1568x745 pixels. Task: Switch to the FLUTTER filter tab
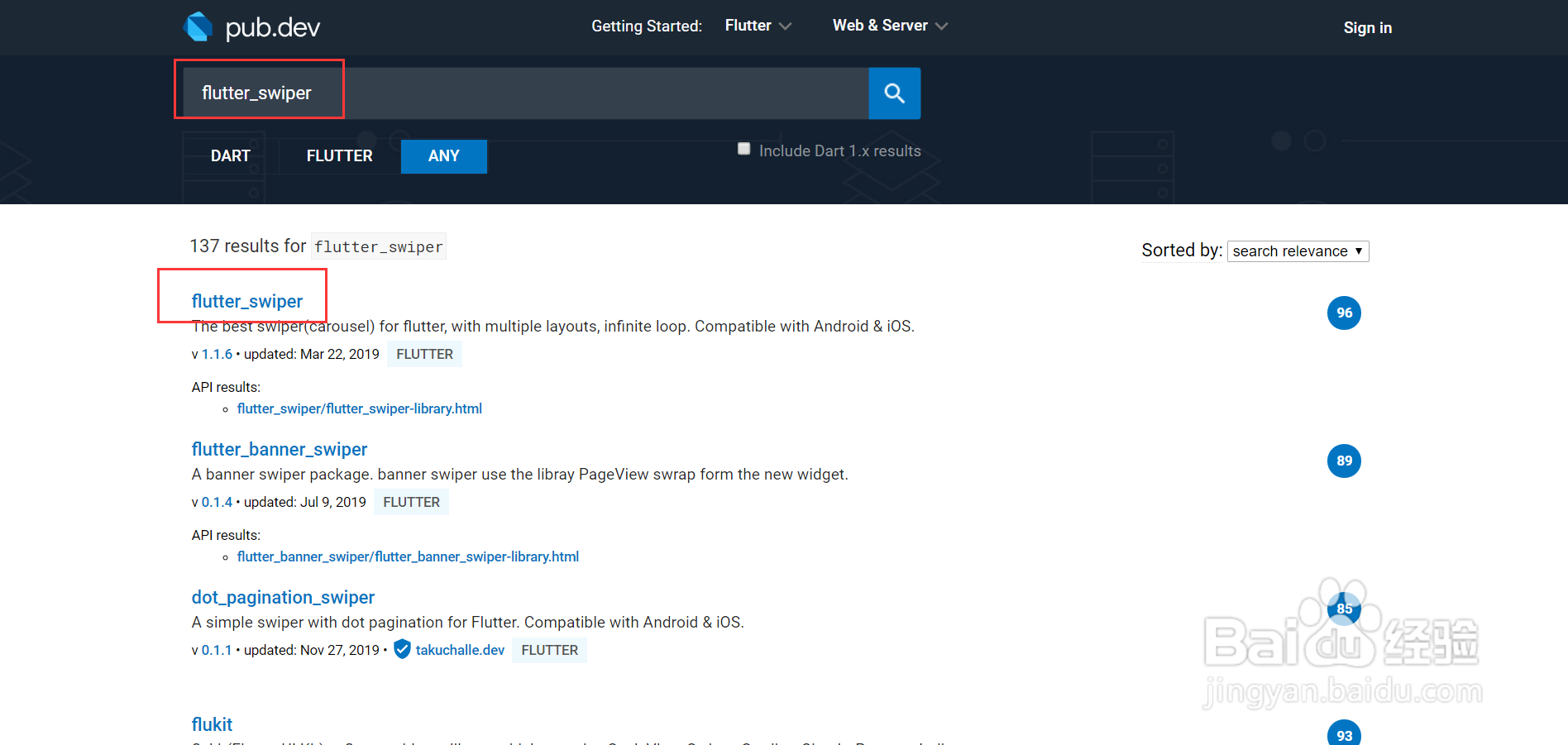339,156
